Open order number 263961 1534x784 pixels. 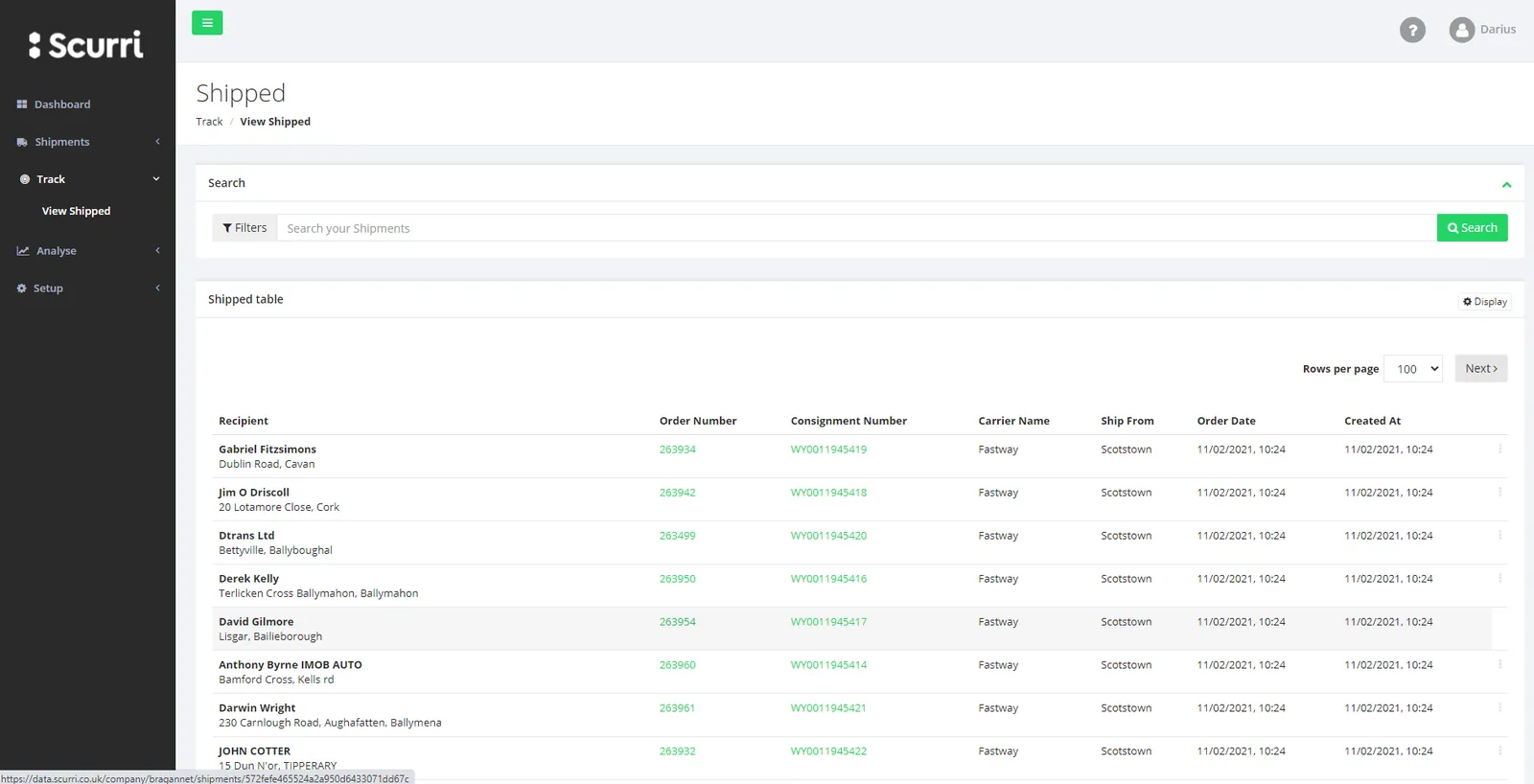(x=677, y=708)
